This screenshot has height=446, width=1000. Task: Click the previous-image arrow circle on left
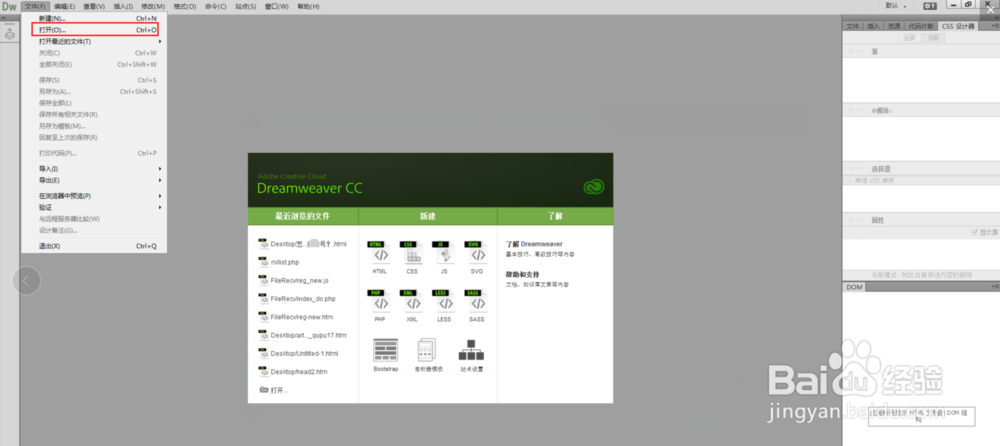click(27, 280)
